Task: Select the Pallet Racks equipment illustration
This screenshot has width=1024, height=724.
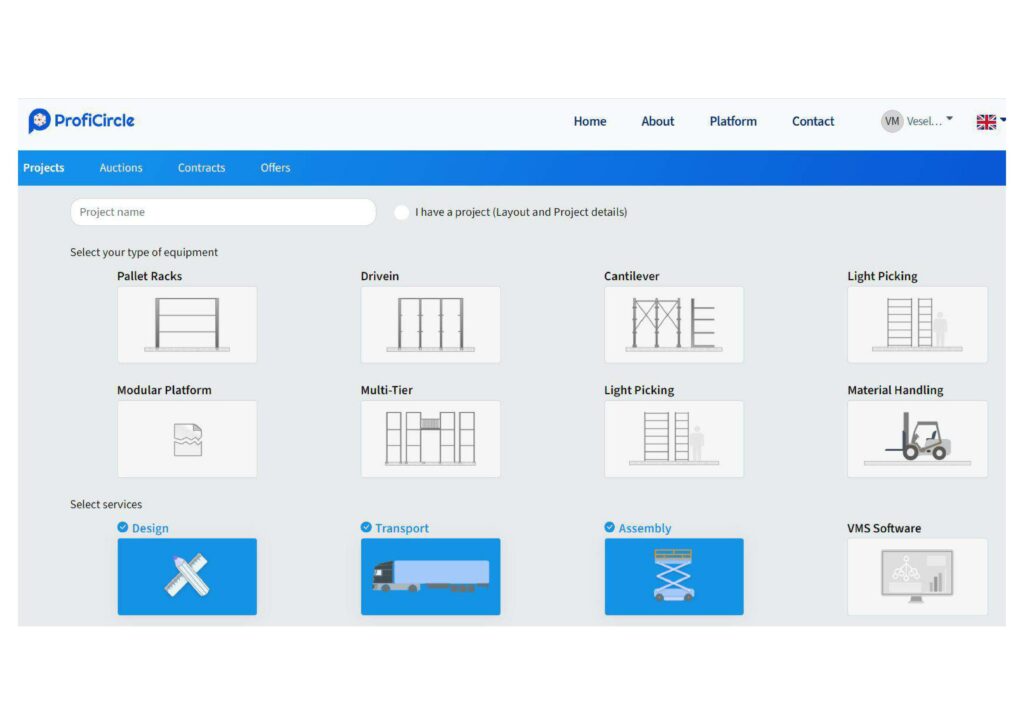Action: click(187, 324)
